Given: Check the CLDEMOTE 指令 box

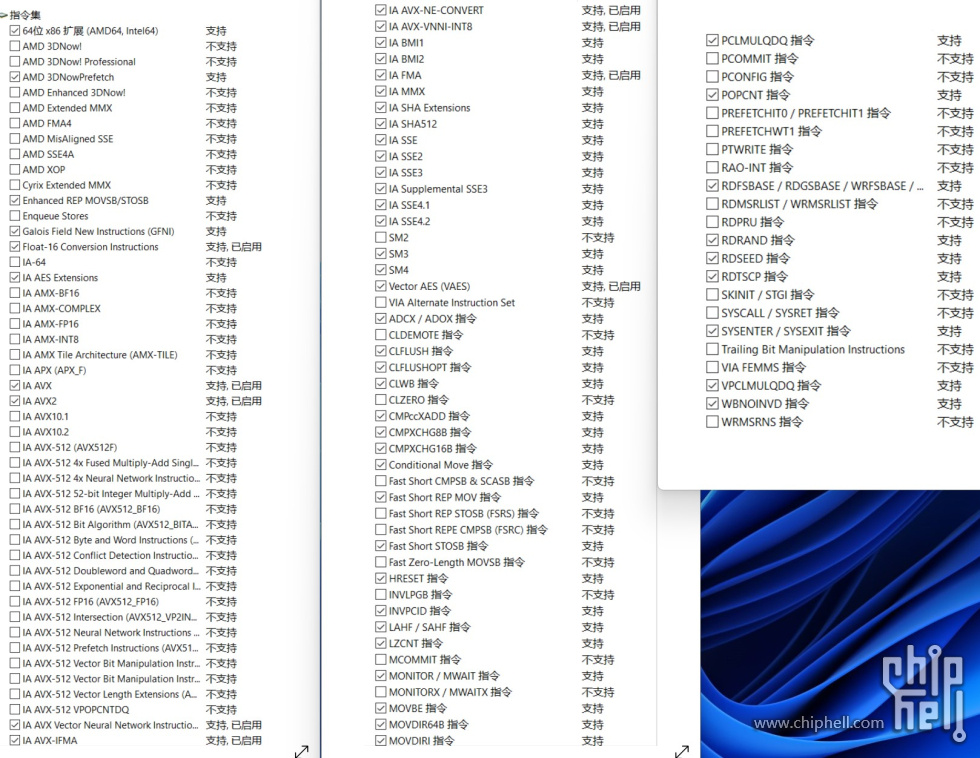Looking at the screenshot, I should click(381, 335).
